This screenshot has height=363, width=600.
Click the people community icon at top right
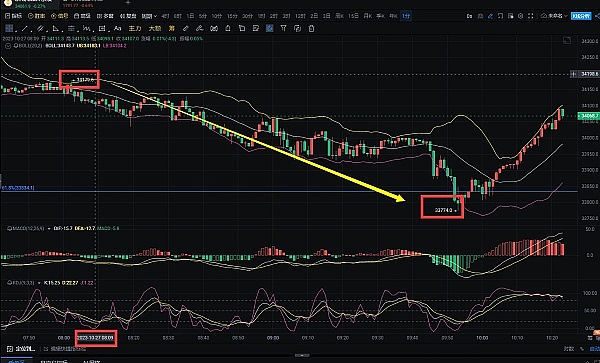[480, 16]
